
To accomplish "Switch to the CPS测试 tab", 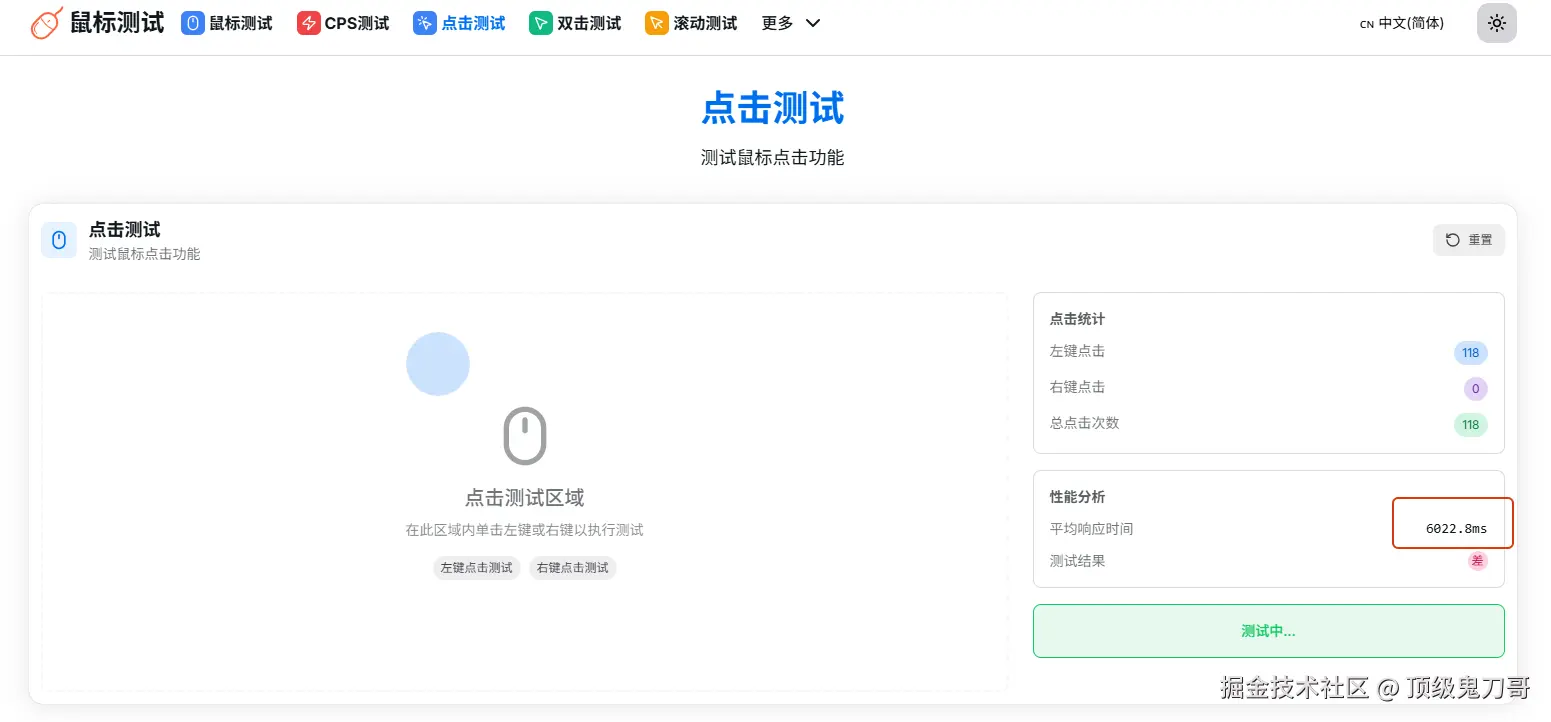I will [343, 22].
